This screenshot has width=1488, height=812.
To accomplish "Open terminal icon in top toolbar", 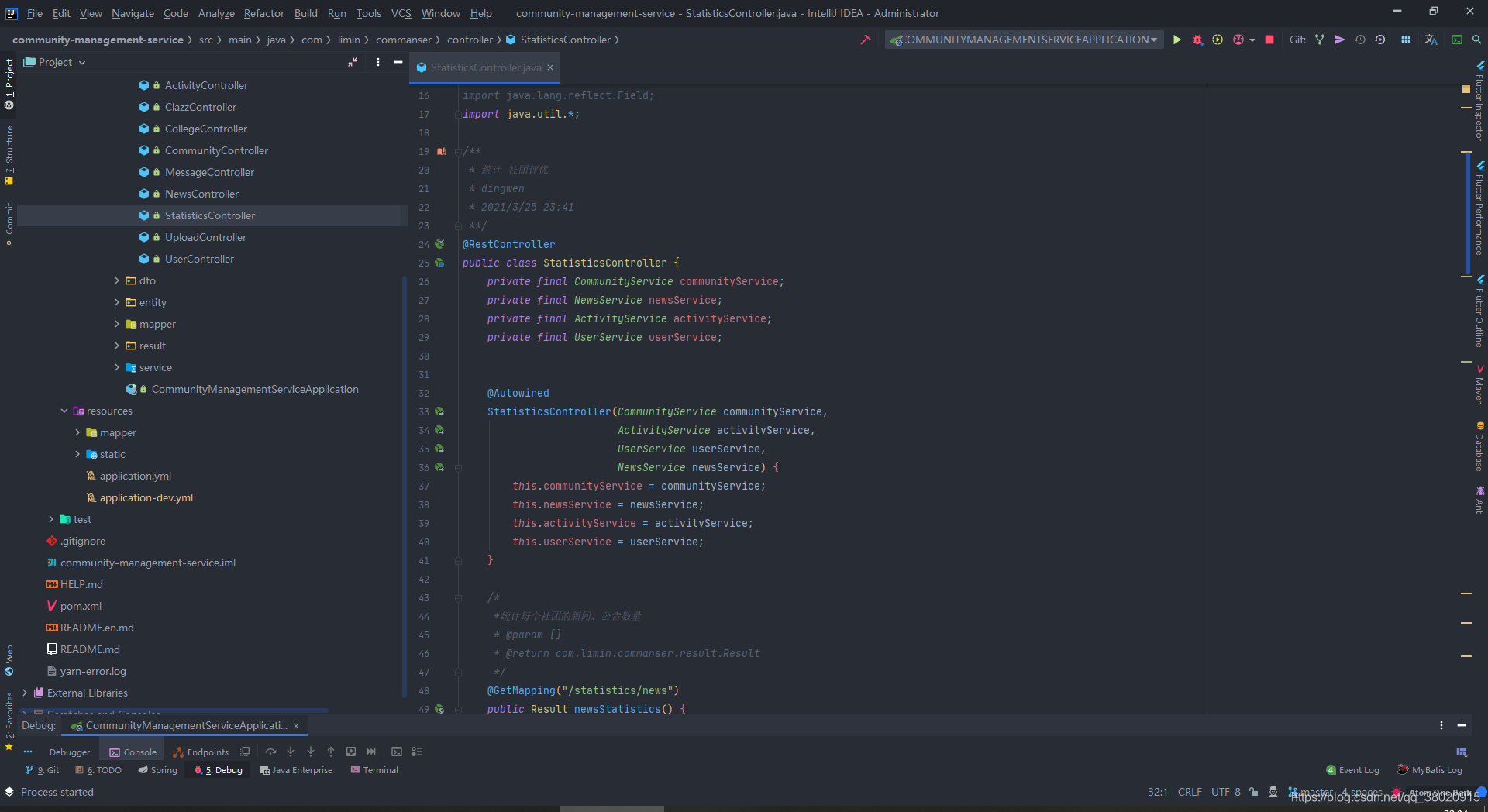I will click(x=1457, y=40).
